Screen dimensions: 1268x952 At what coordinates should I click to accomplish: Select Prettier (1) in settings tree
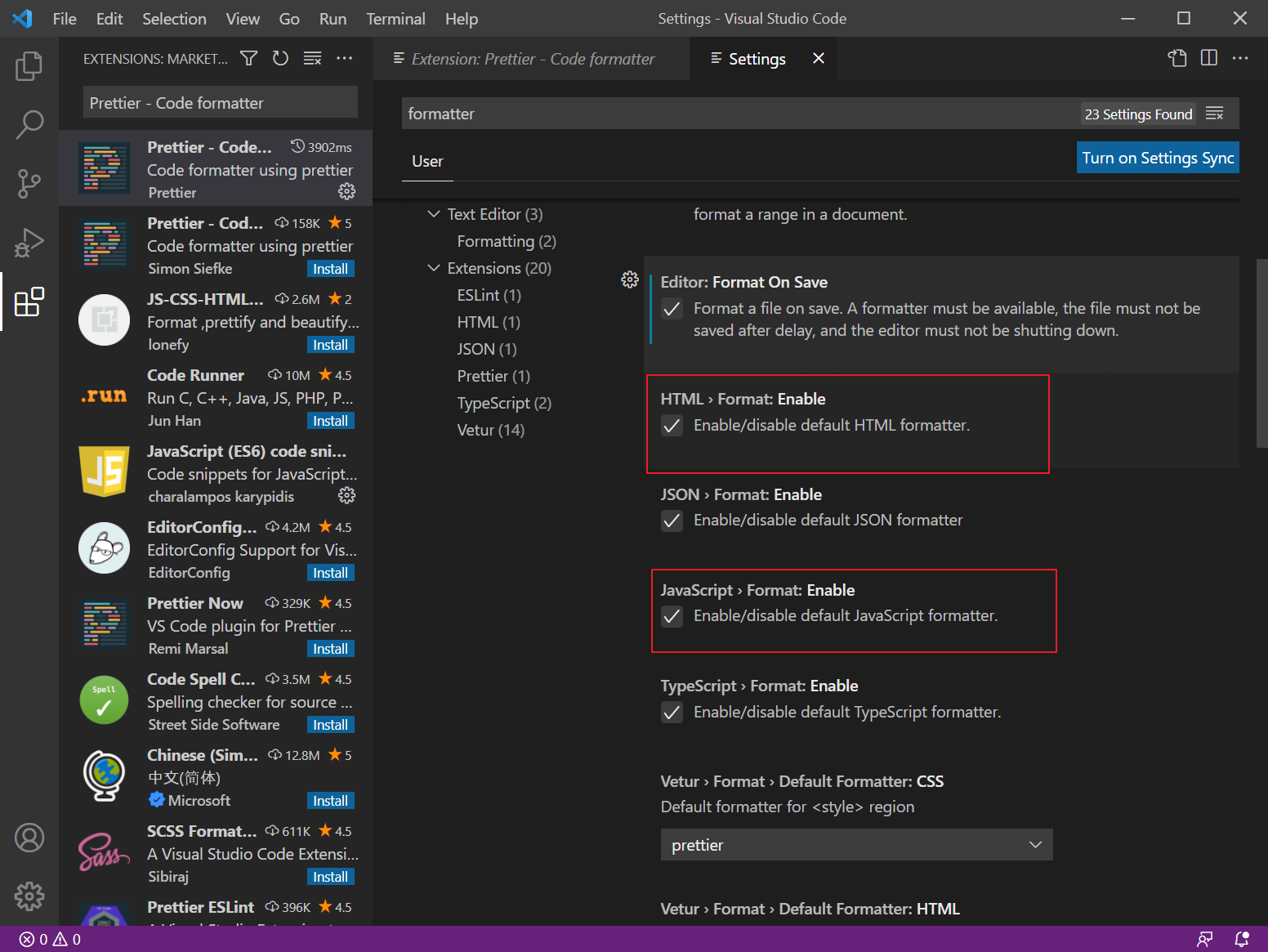[493, 376]
